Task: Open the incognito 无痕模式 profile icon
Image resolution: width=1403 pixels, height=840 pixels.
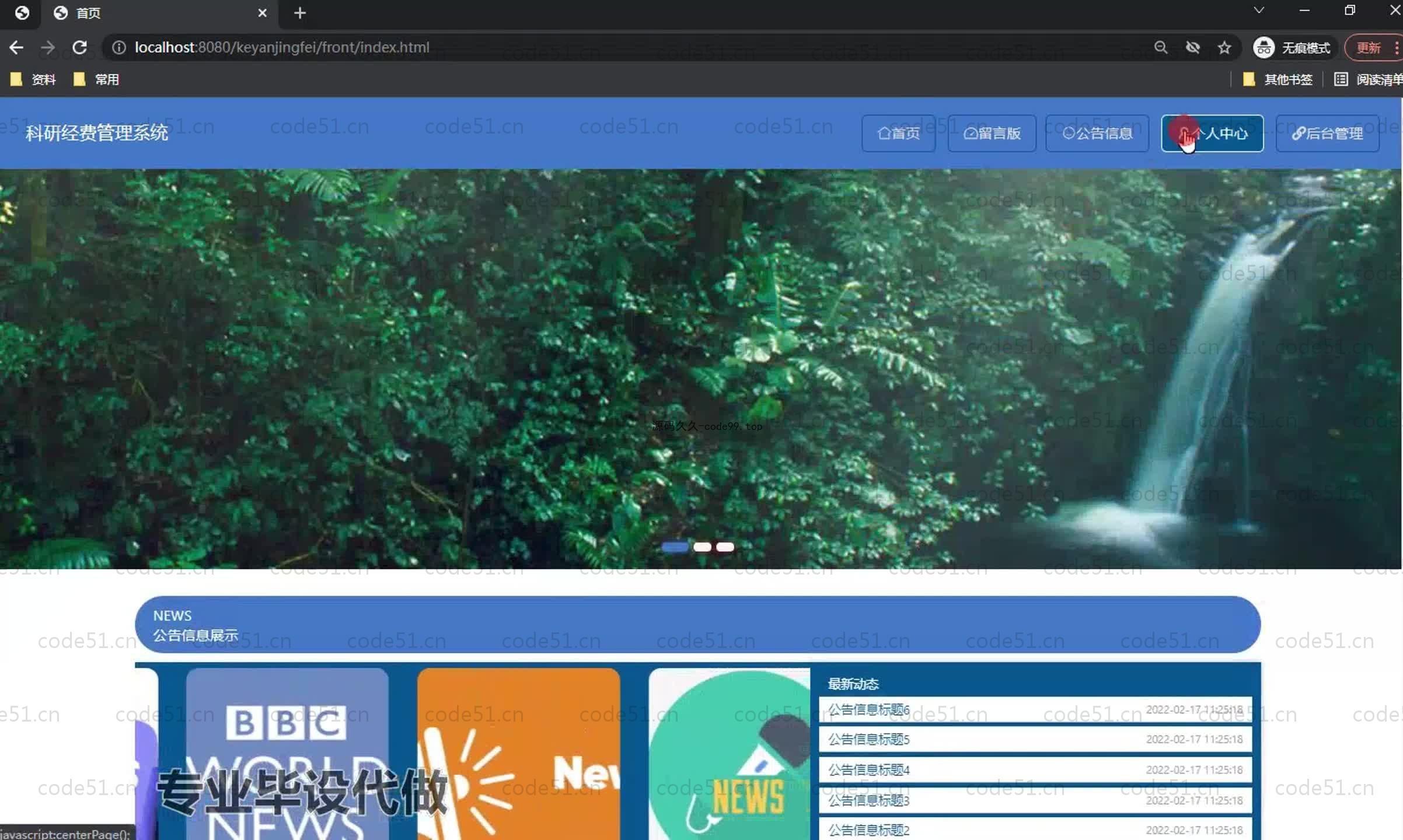Action: pos(1264,47)
